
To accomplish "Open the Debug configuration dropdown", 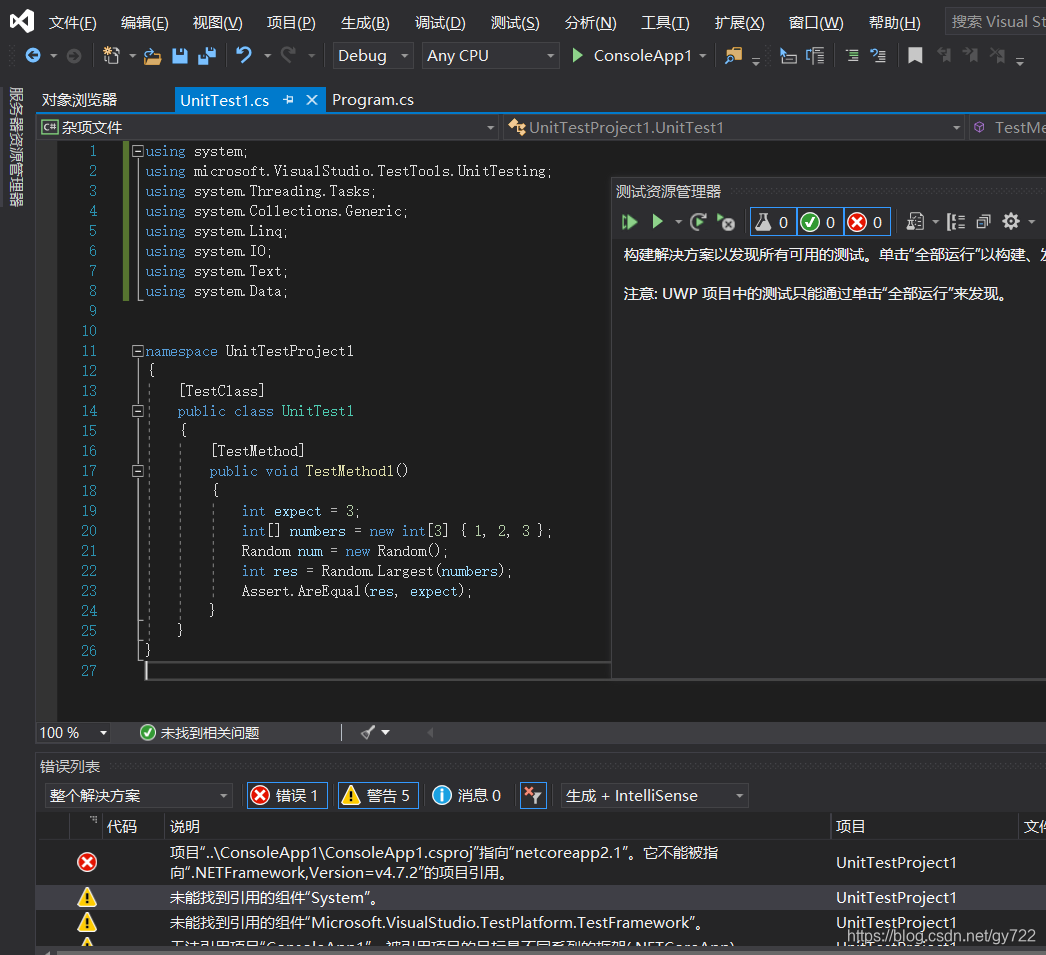I will [374, 56].
